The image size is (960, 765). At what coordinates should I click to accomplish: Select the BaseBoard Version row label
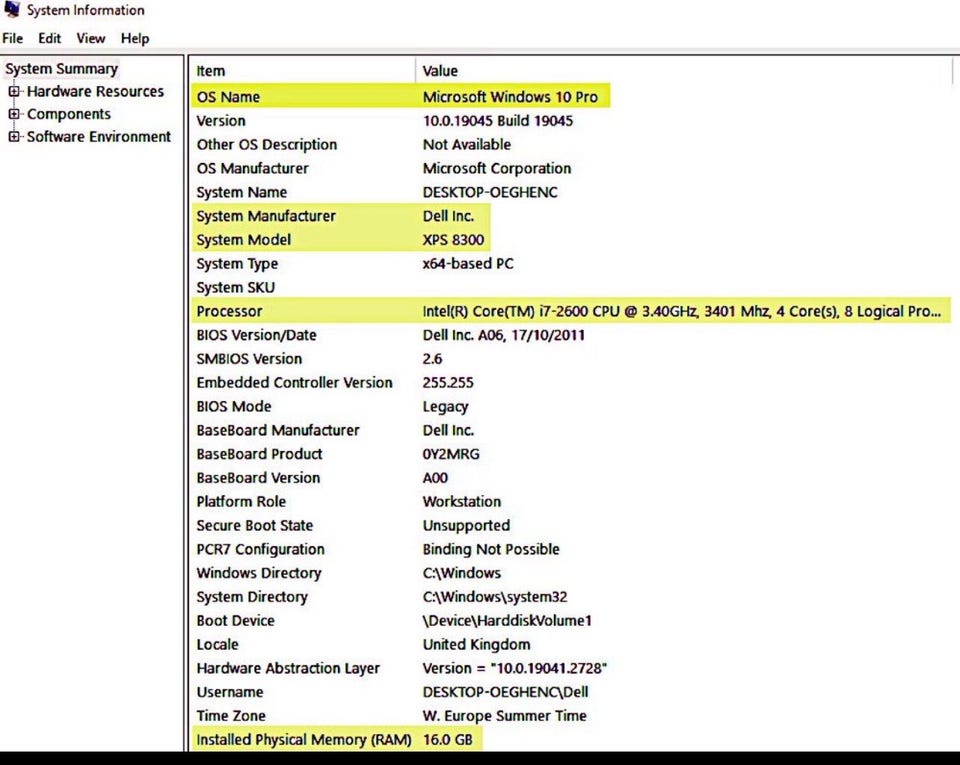click(x=258, y=478)
